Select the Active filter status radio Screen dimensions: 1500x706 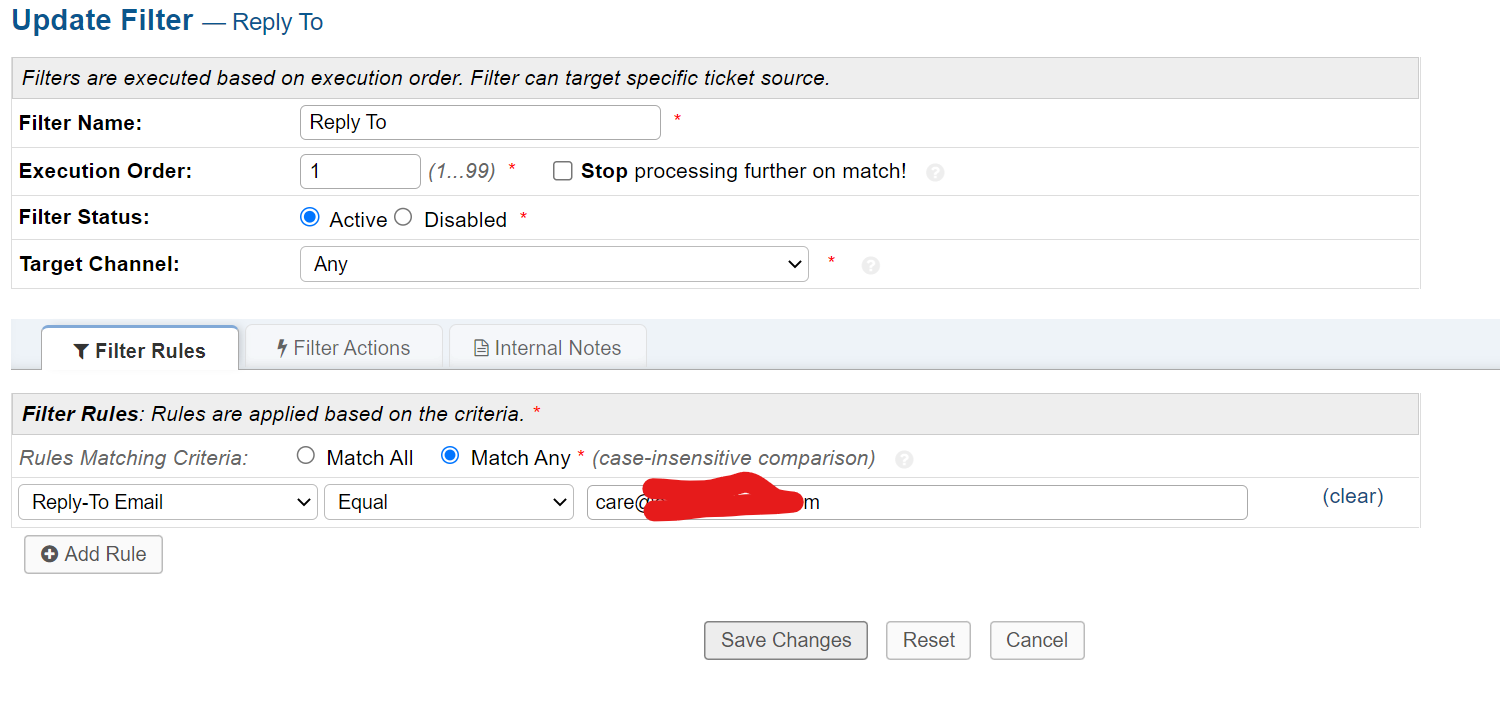pyautogui.click(x=310, y=218)
